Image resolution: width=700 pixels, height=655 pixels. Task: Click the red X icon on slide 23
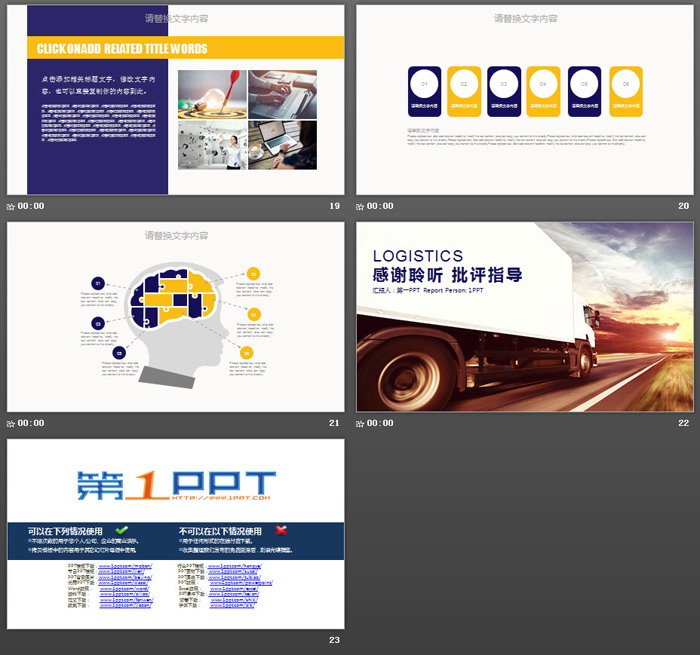point(281,530)
